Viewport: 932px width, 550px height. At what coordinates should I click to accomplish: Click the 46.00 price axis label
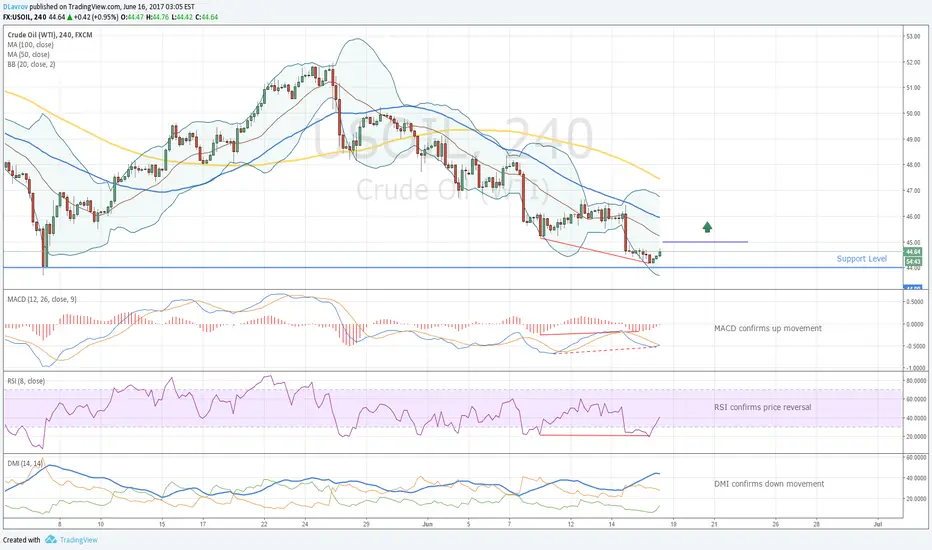pyautogui.click(x=913, y=216)
